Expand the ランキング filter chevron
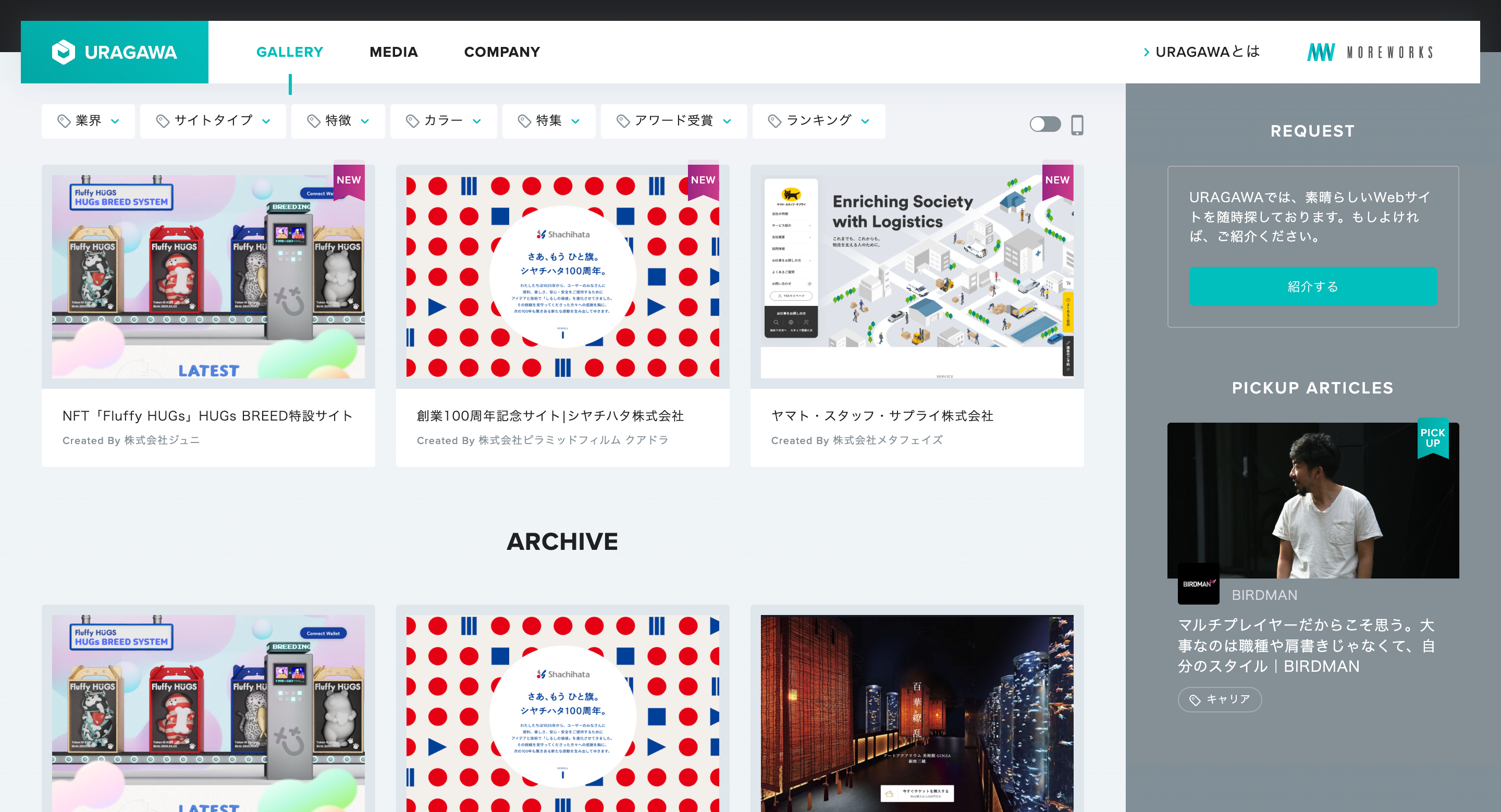The image size is (1501, 812). [865, 121]
